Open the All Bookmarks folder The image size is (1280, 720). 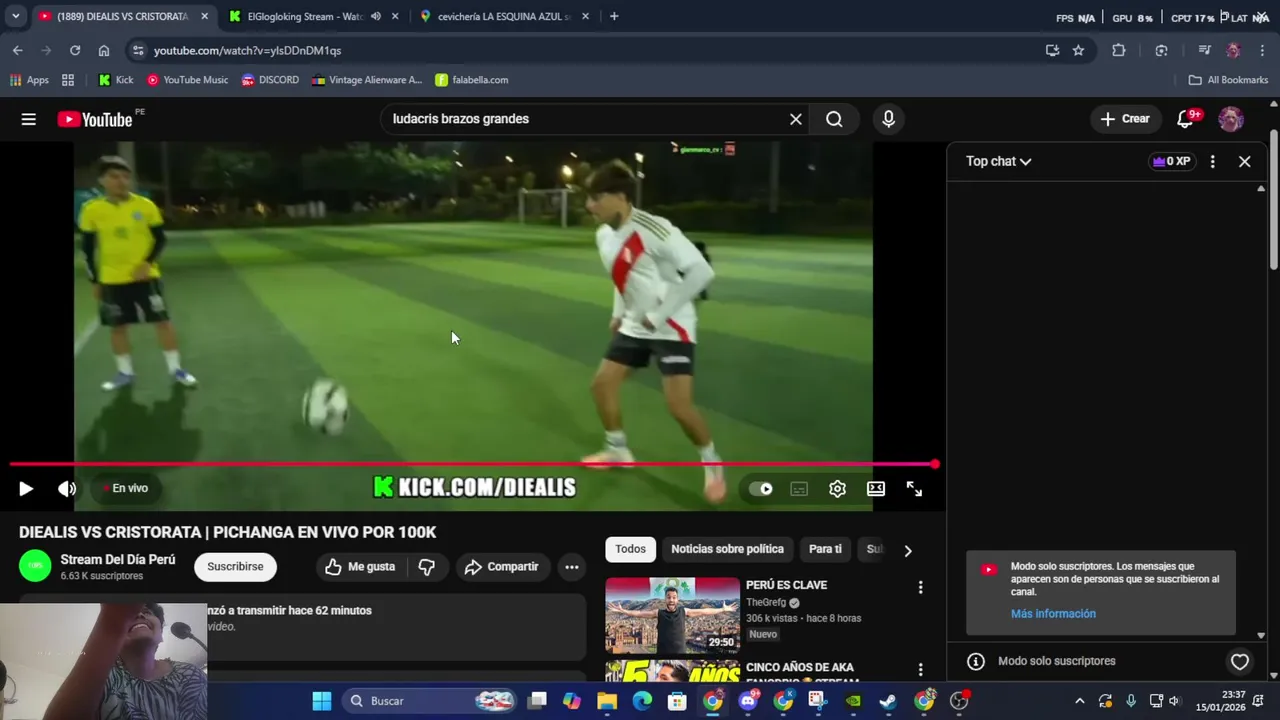1228,80
